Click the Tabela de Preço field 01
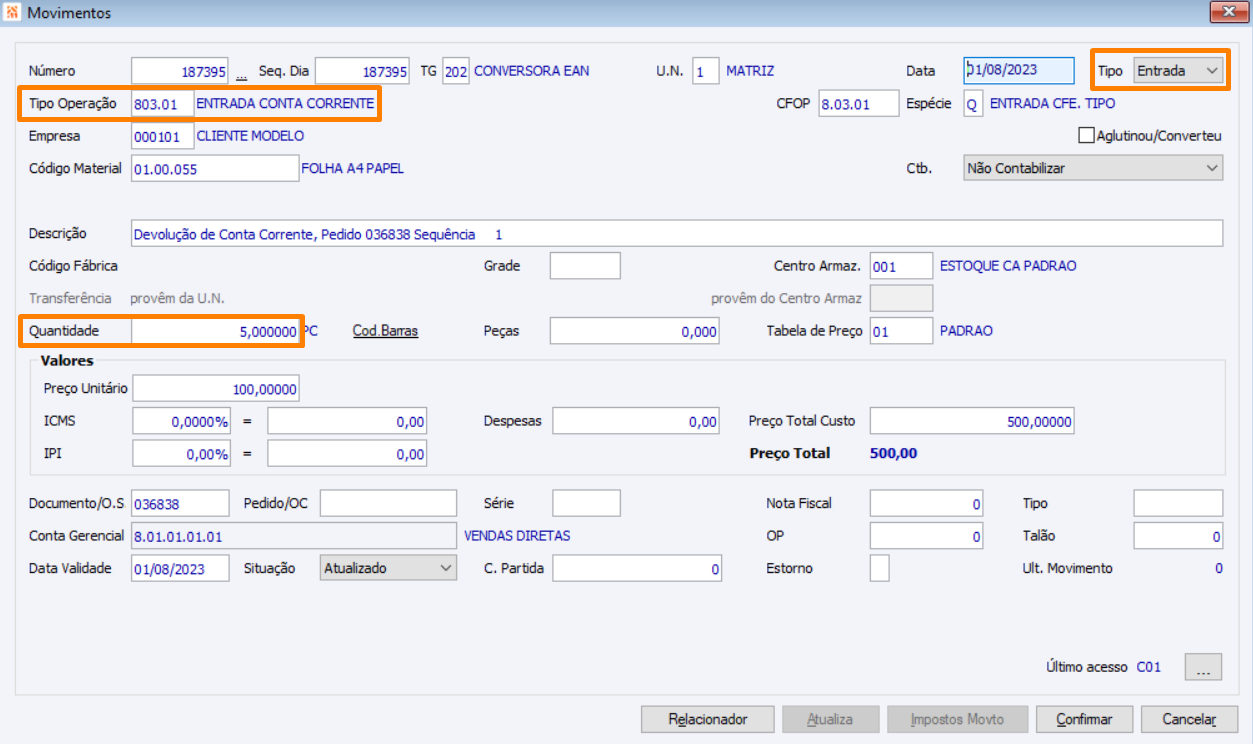 [901, 331]
